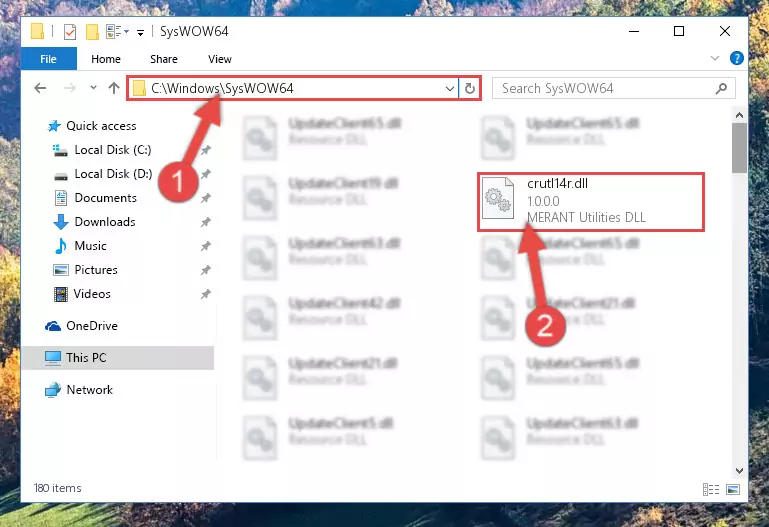The width and height of the screenshot is (769, 527).
Task: Minimize the SysWOW64 window
Action: tap(634, 31)
